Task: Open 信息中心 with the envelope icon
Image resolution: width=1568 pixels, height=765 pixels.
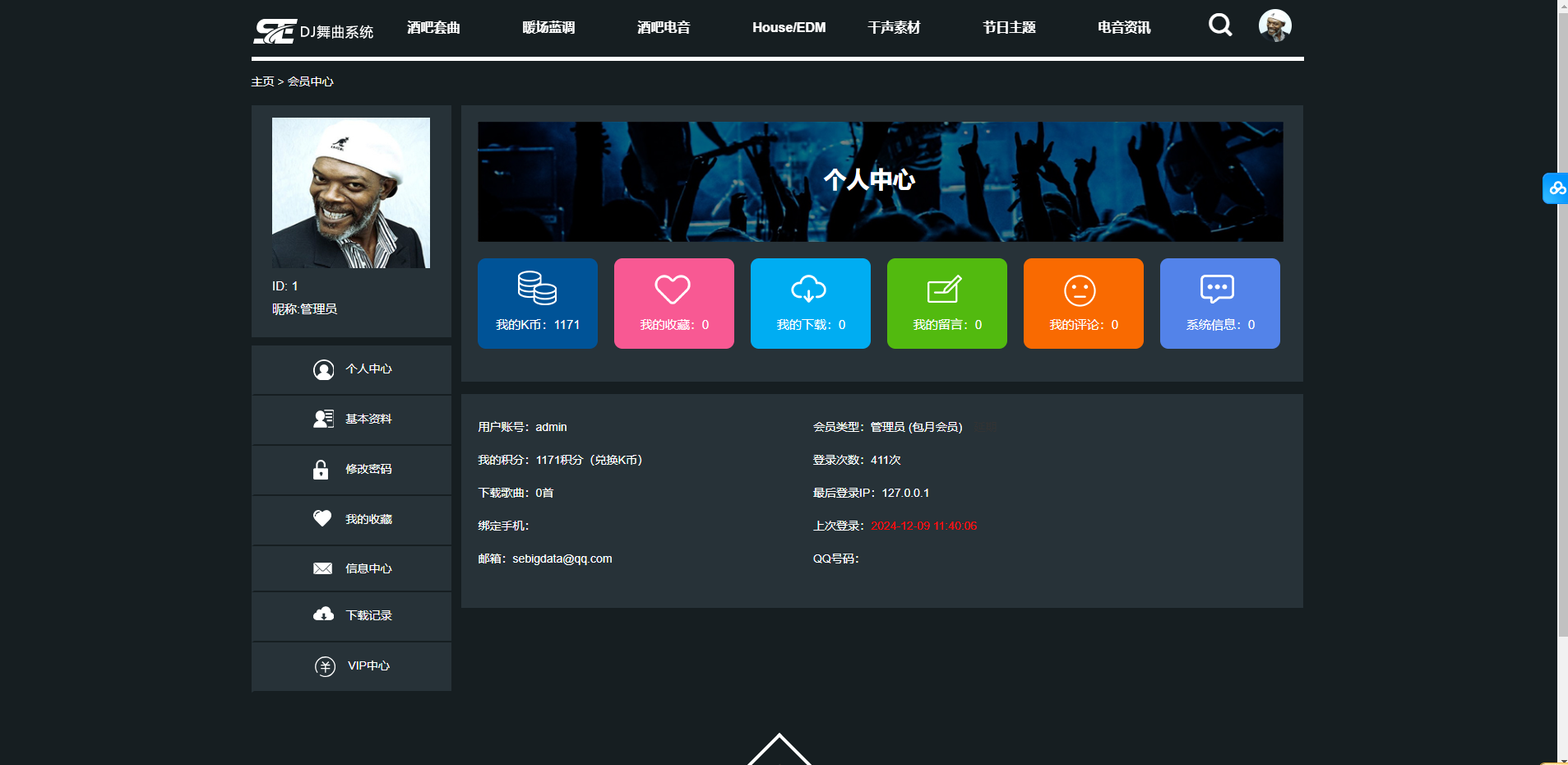Action: (x=351, y=568)
